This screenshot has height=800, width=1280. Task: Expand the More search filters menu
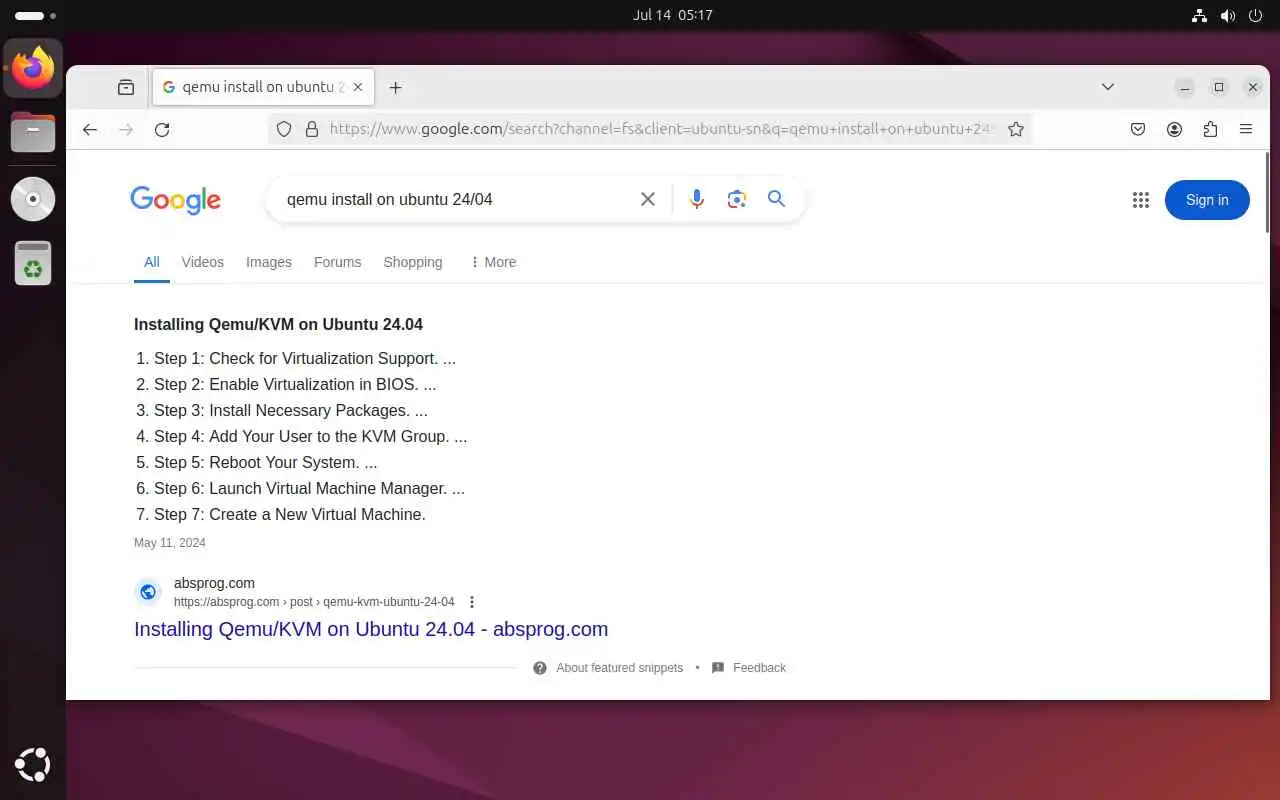[x=492, y=262]
